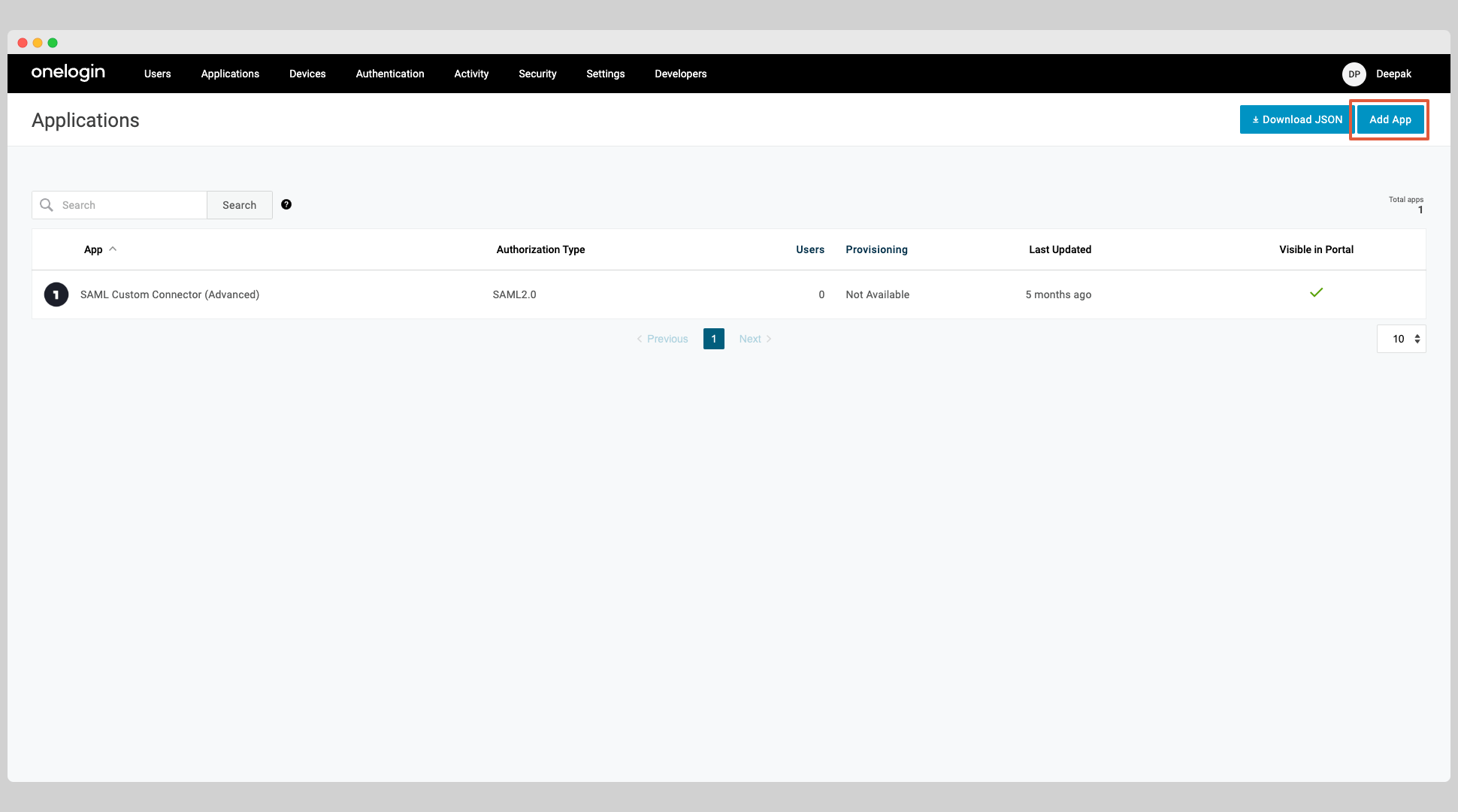
Task: Open the help tooltip next to Search
Action: [286, 204]
